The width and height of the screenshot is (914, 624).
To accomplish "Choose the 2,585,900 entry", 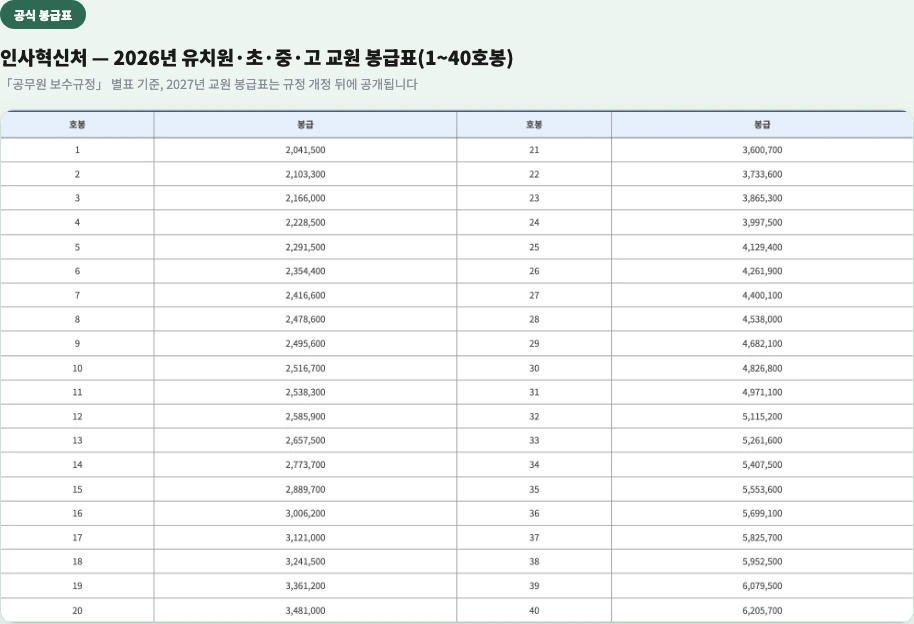I will (305, 417).
